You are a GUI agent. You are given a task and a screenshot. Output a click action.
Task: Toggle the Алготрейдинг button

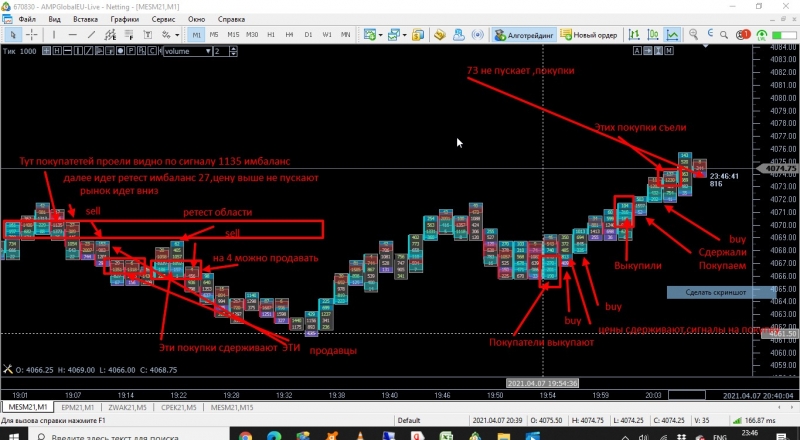(524, 35)
